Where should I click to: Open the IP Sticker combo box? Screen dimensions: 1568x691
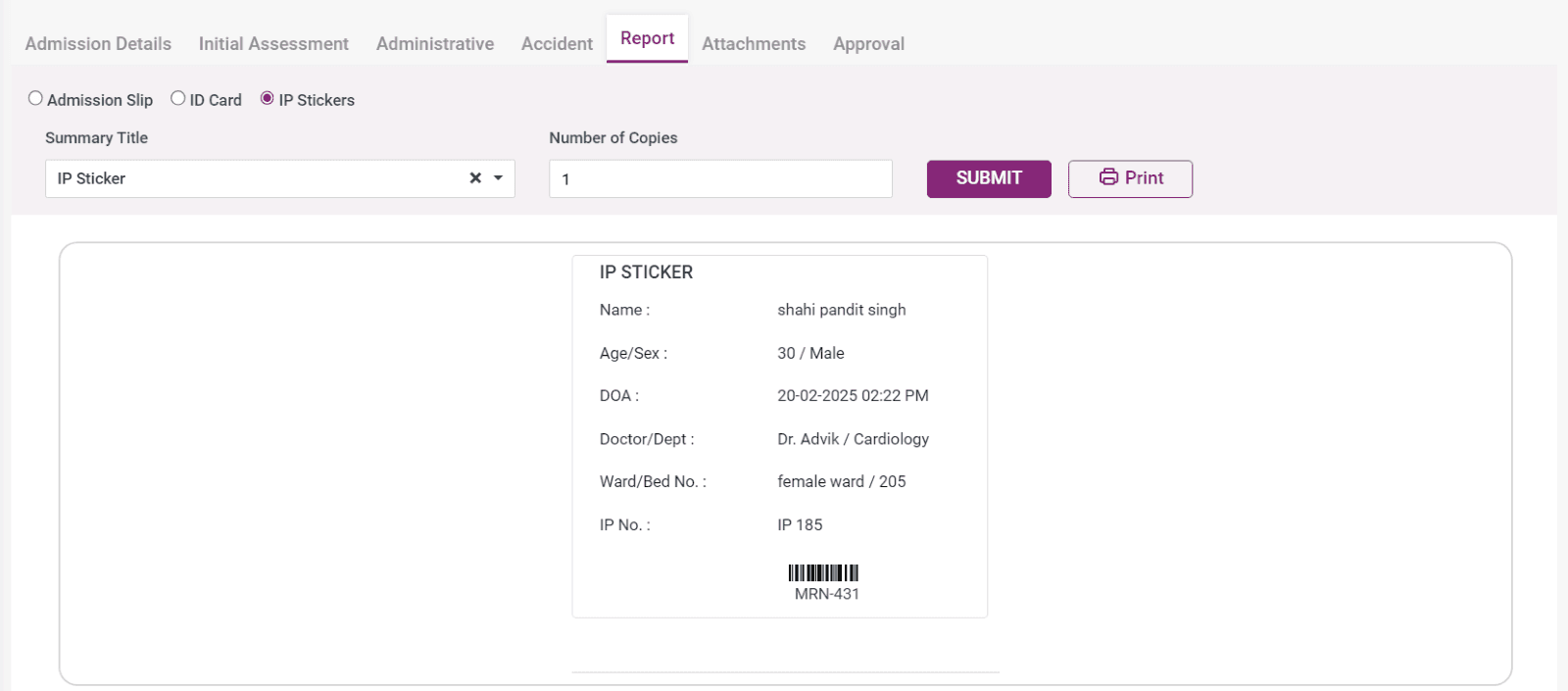(x=255, y=178)
